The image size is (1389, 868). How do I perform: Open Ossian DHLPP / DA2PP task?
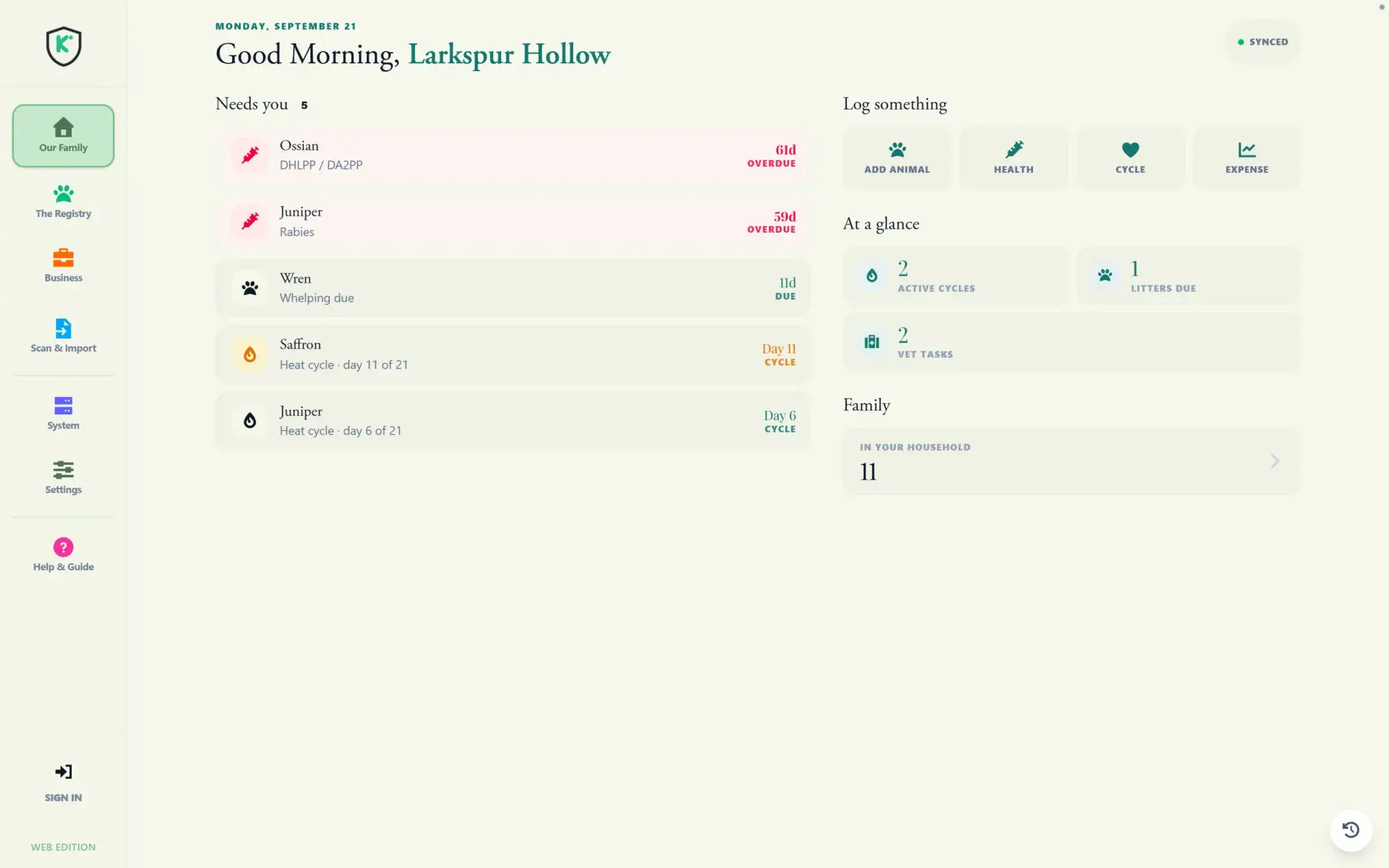click(513, 155)
